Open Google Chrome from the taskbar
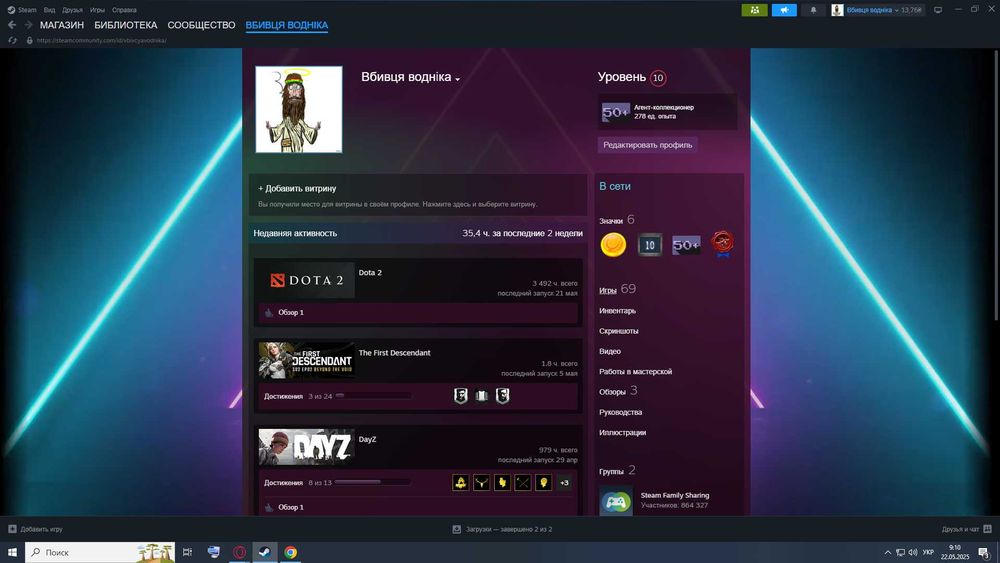Screen dimensions: 1000x563 (290, 552)
